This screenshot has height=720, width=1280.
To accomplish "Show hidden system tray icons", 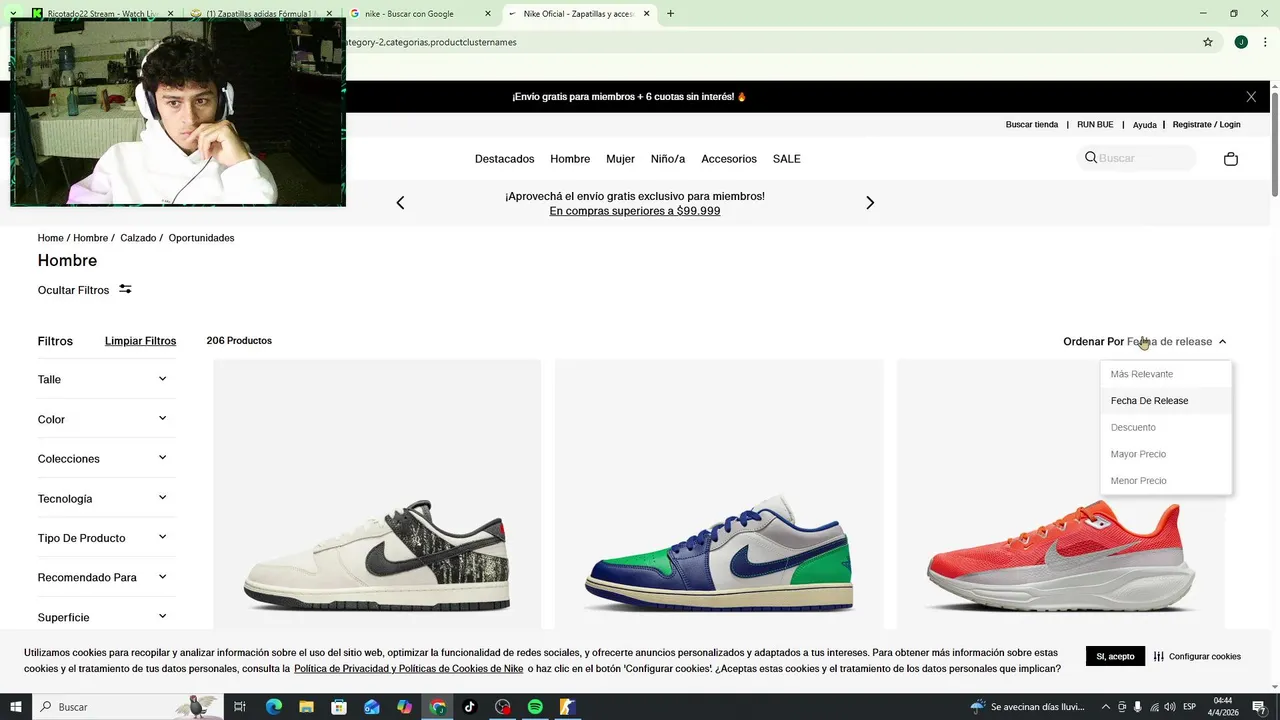I will tap(1106, 707).
